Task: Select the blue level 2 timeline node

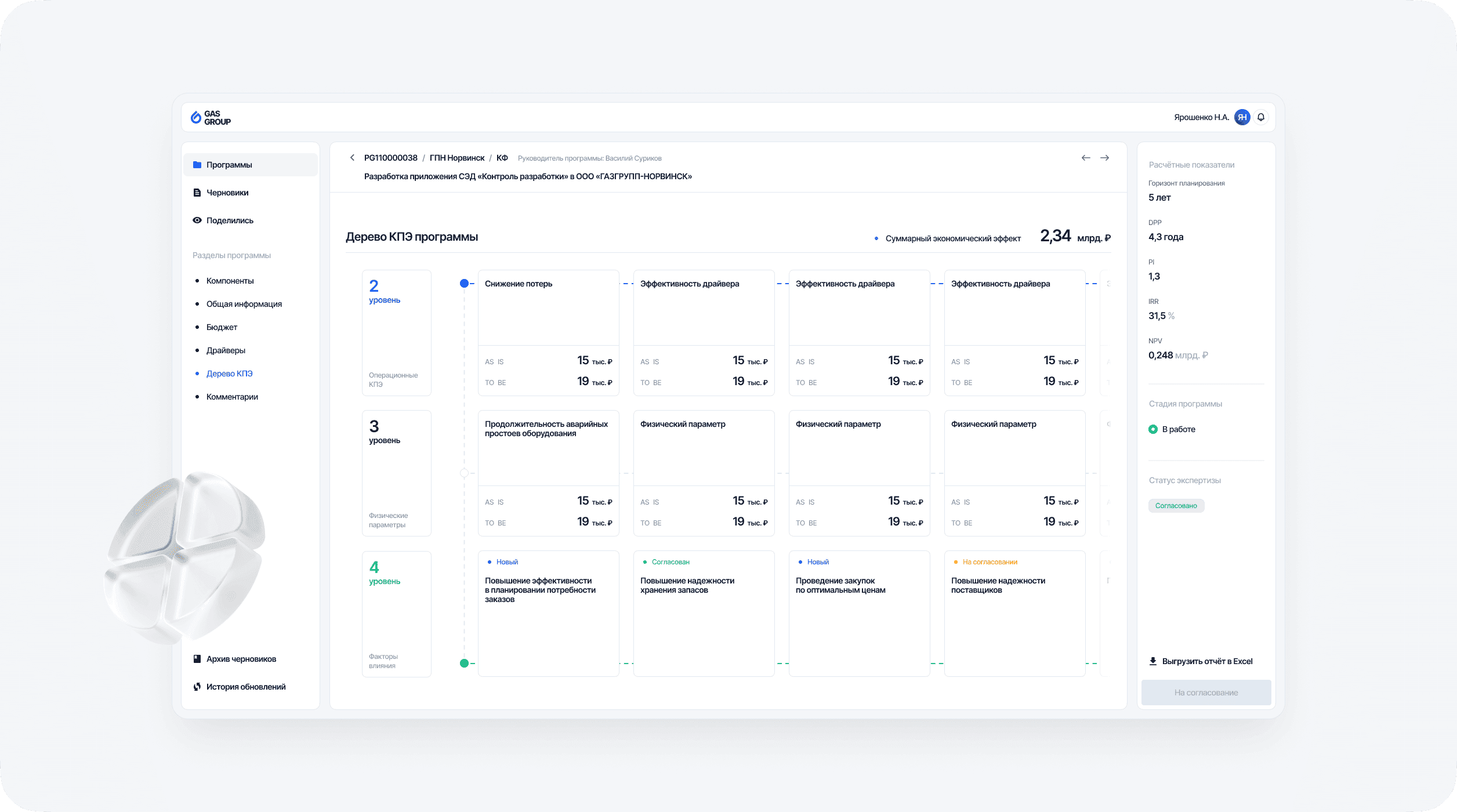Action: pos(464,284)
